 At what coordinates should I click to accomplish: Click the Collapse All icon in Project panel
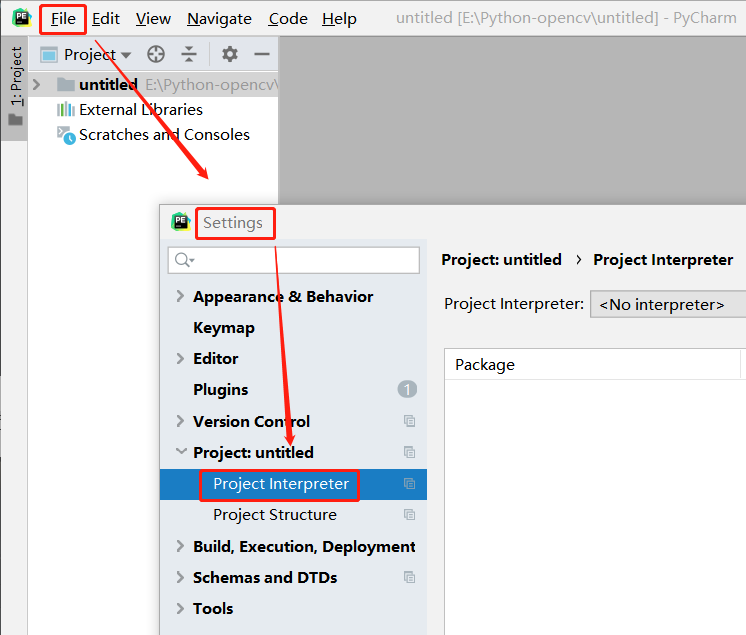(x=189, y=55)
